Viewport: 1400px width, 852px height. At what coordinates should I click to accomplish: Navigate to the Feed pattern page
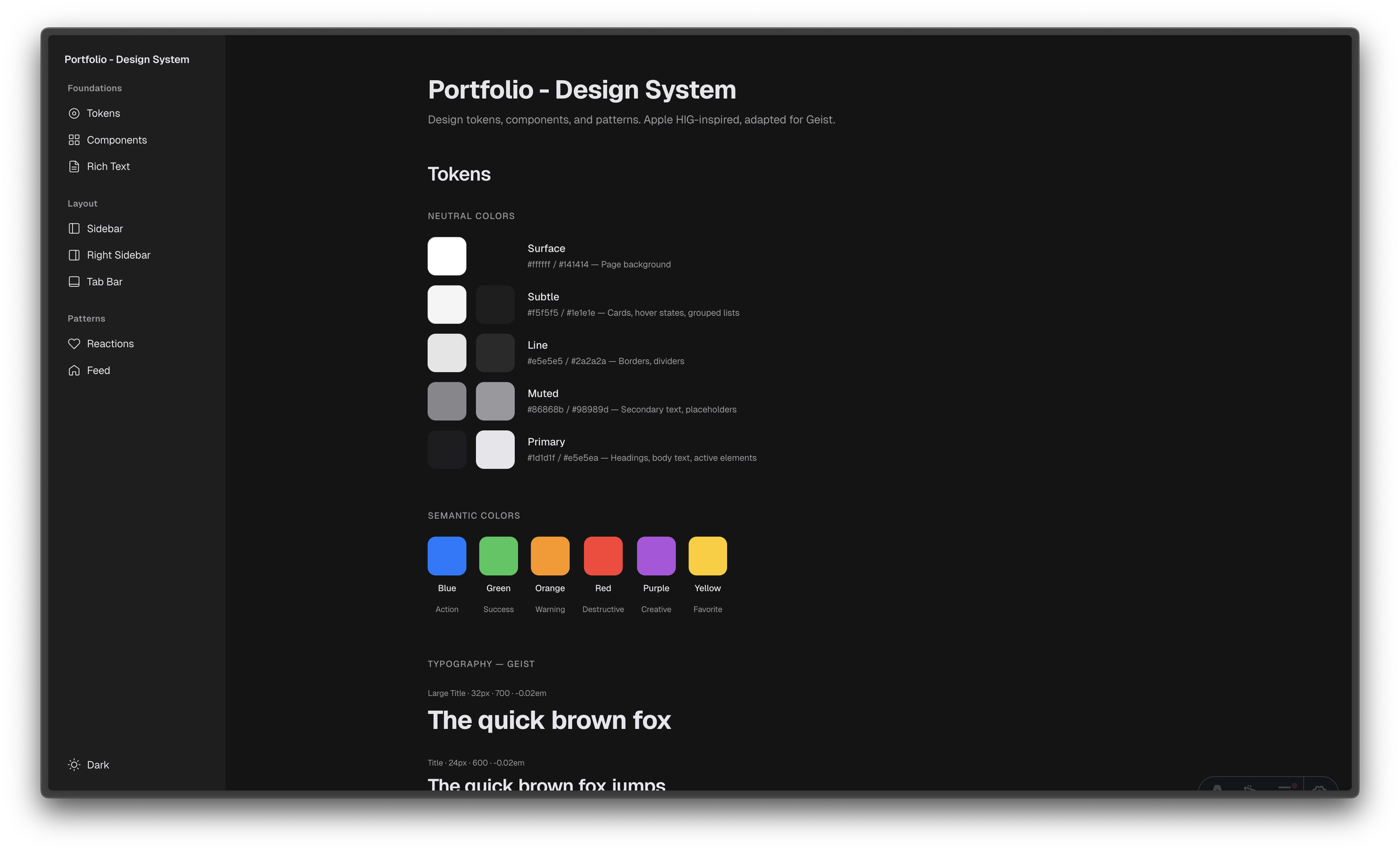[98, 370]
